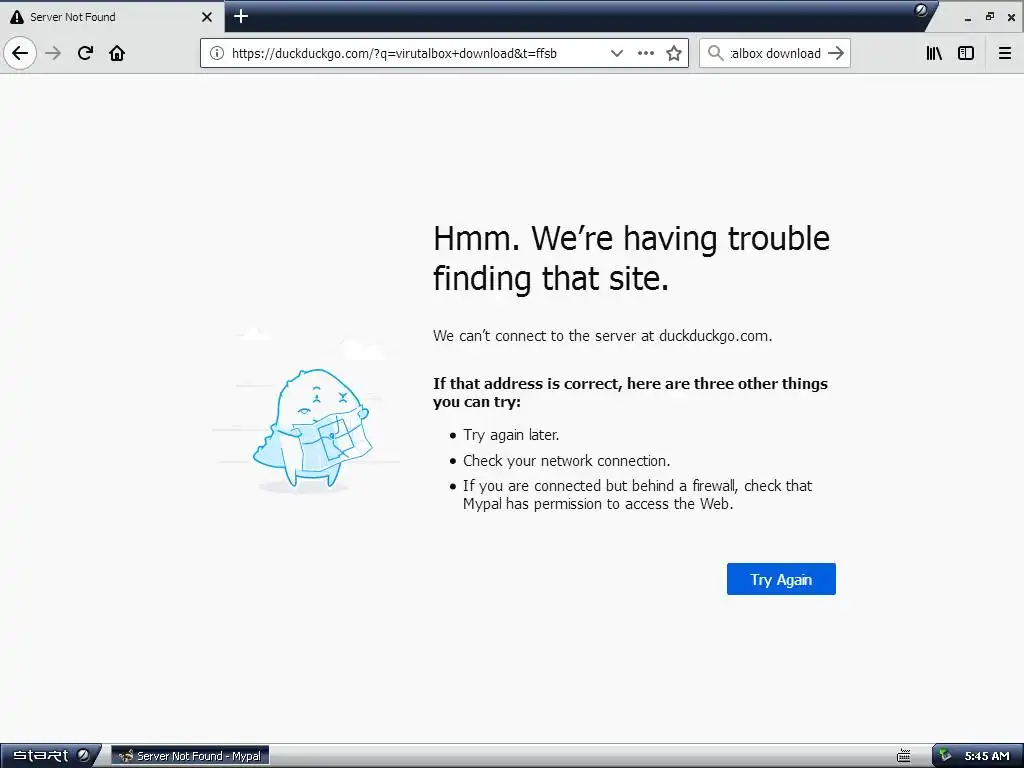Submit search with the arrow button
Image resolution: width=1024 pixels, height=768 pixels.
click(x=836, y=53)
